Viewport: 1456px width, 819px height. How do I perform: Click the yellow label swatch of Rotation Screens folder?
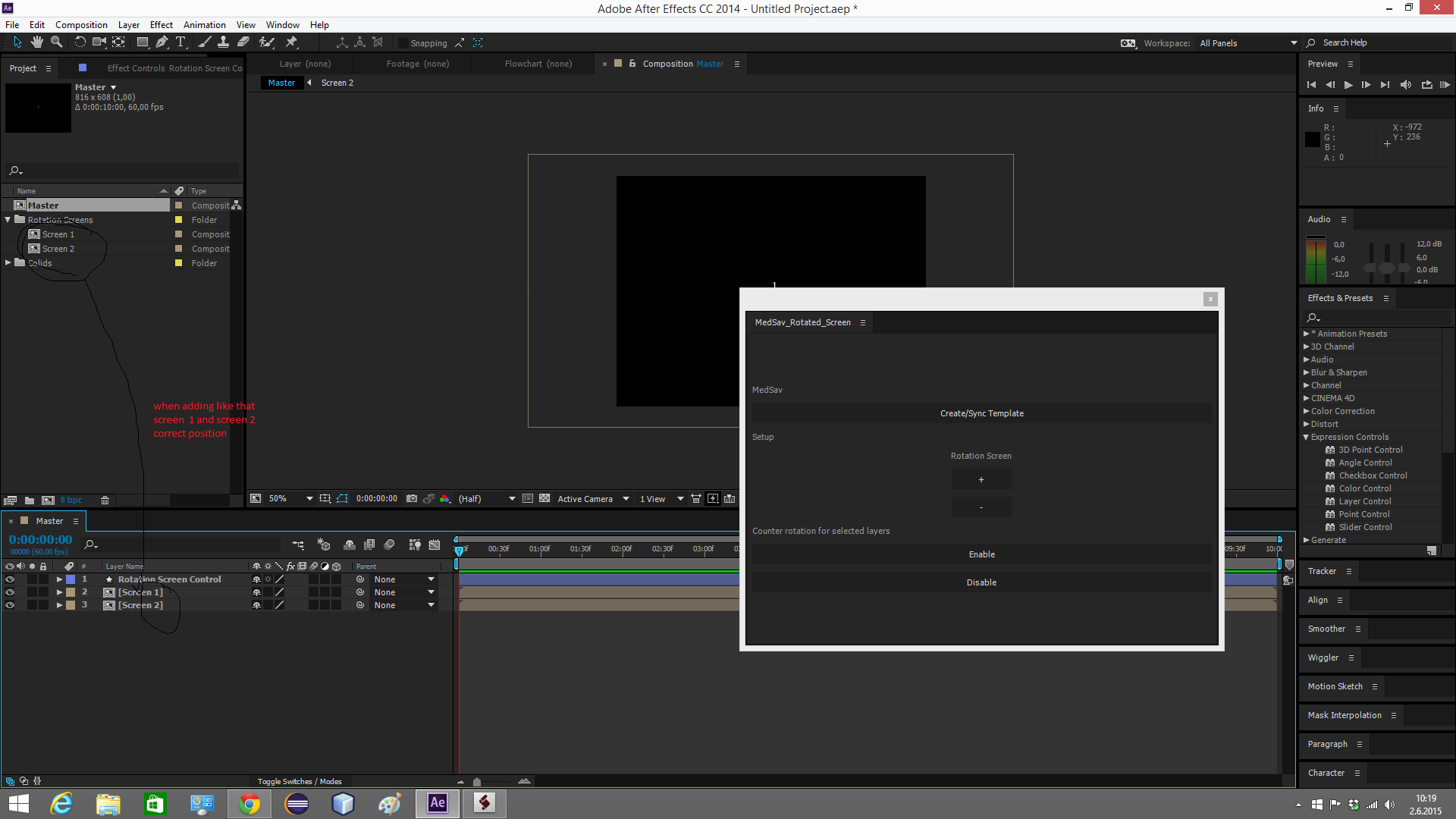pos(179,220)
